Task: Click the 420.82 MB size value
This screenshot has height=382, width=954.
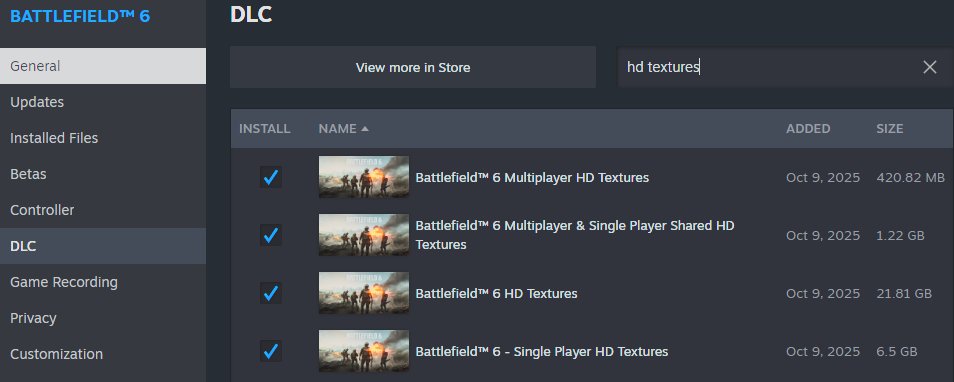Action: coord(911,178)
